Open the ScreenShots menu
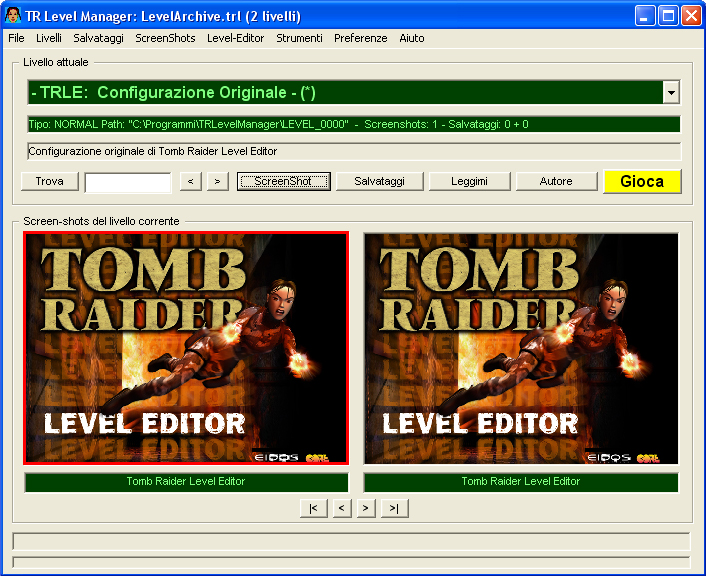The width and height of the screenshot is (706, 576). [165, 38]
